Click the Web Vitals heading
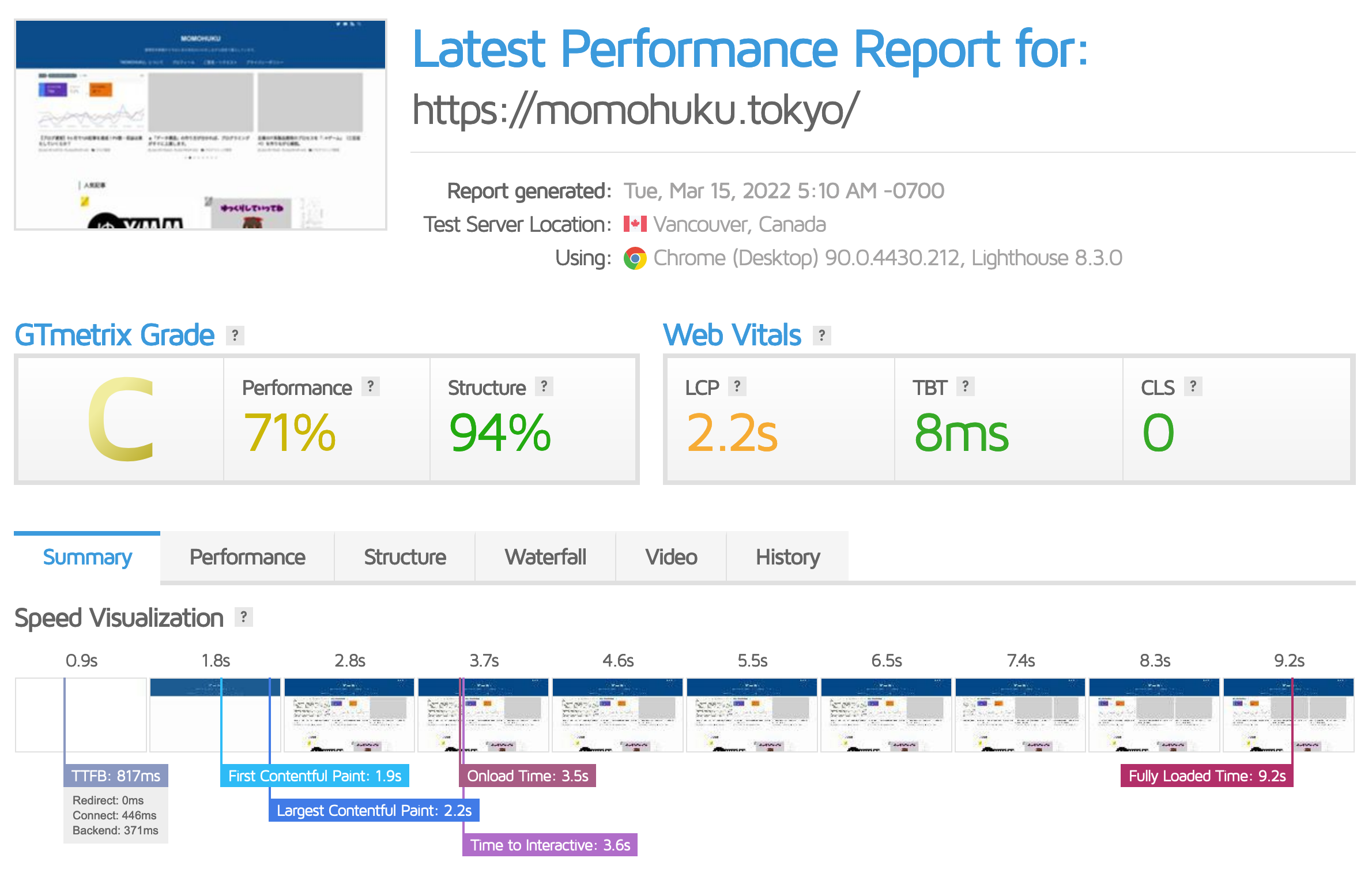The height and width of the screenshot is (873, 1372). pos(732,335)
